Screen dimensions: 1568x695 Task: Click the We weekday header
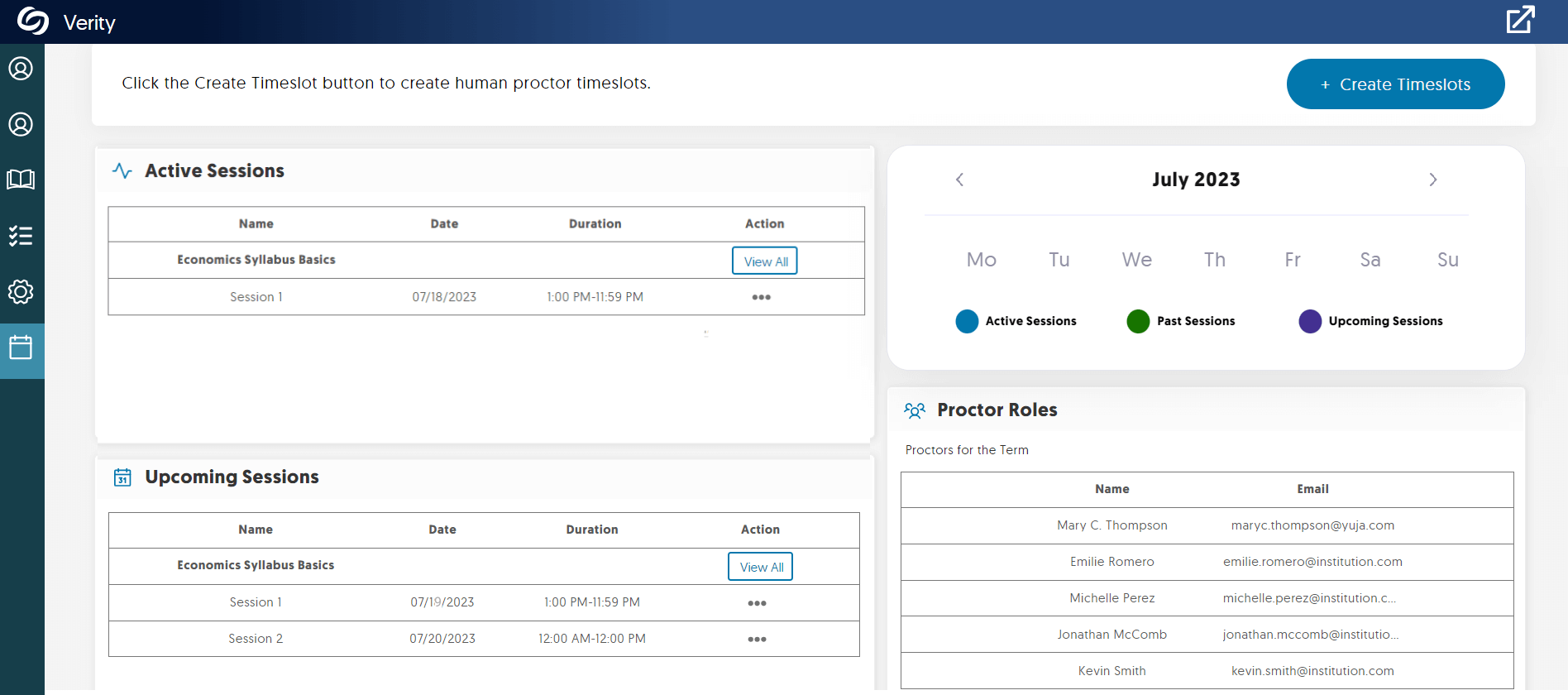tap(1137, 260)
